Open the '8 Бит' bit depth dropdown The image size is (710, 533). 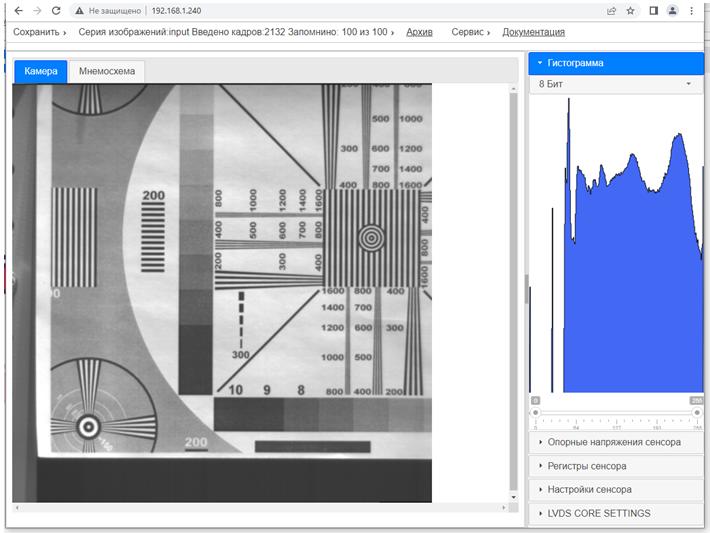click(615, 84)
